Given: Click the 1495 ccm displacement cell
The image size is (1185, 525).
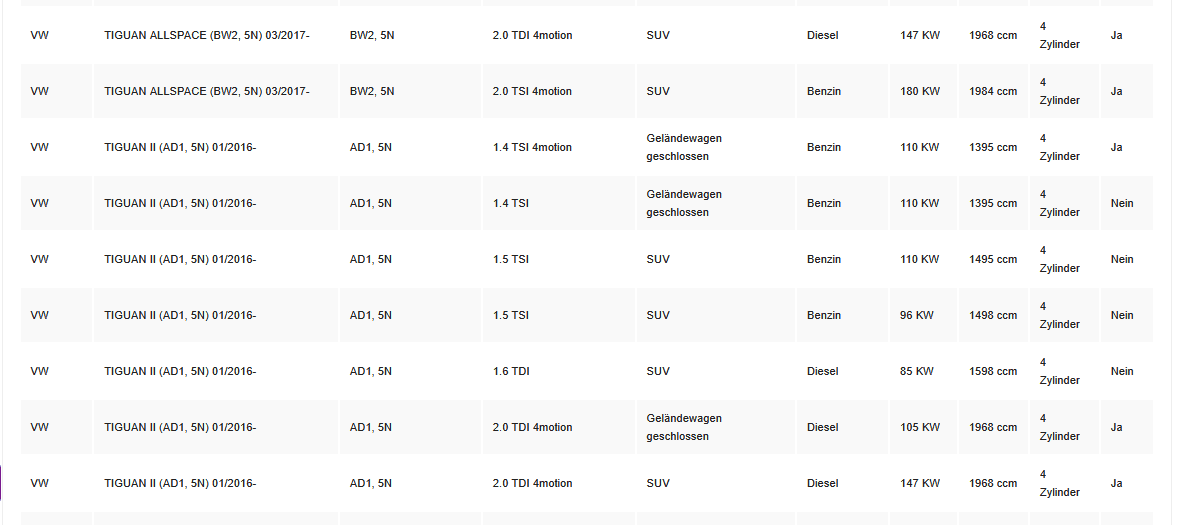Looking at the screenshot, I should click(x=993, y=259).
